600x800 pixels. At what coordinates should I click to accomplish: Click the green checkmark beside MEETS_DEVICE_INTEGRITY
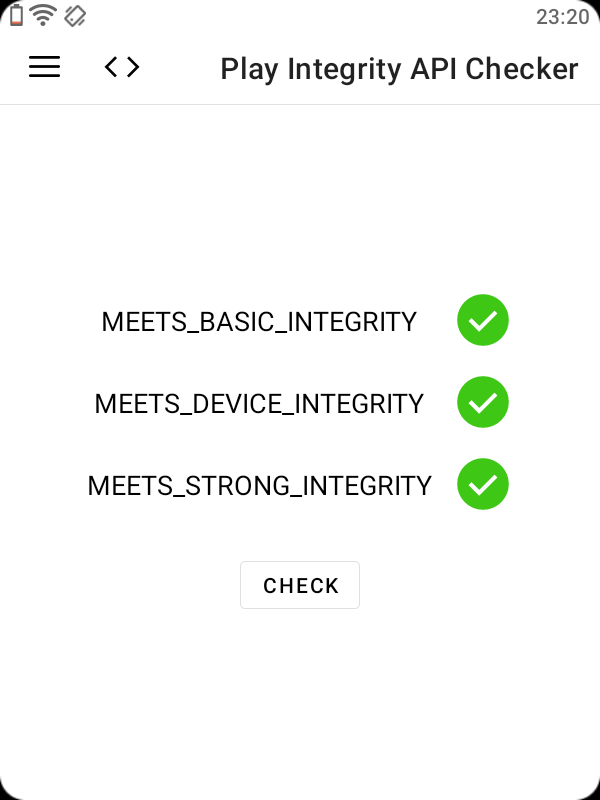click(483, 402)
